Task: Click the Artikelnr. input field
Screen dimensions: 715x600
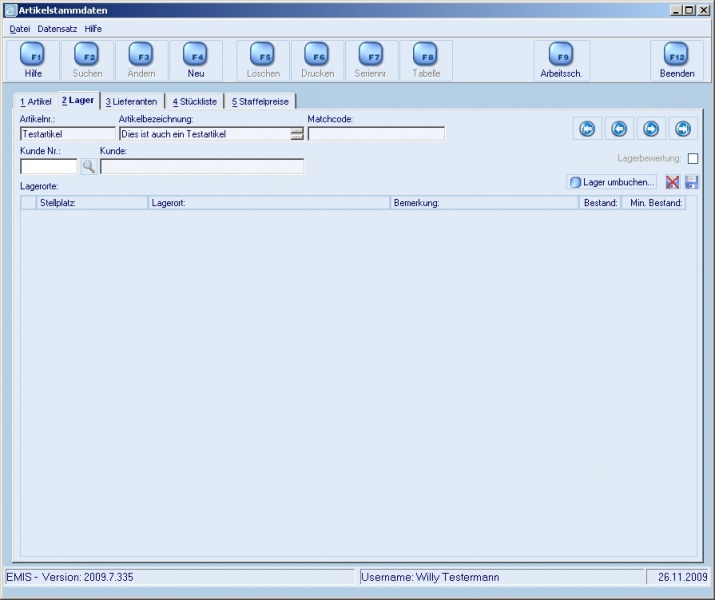Action: pyautogui.click(x=68, y=134)
